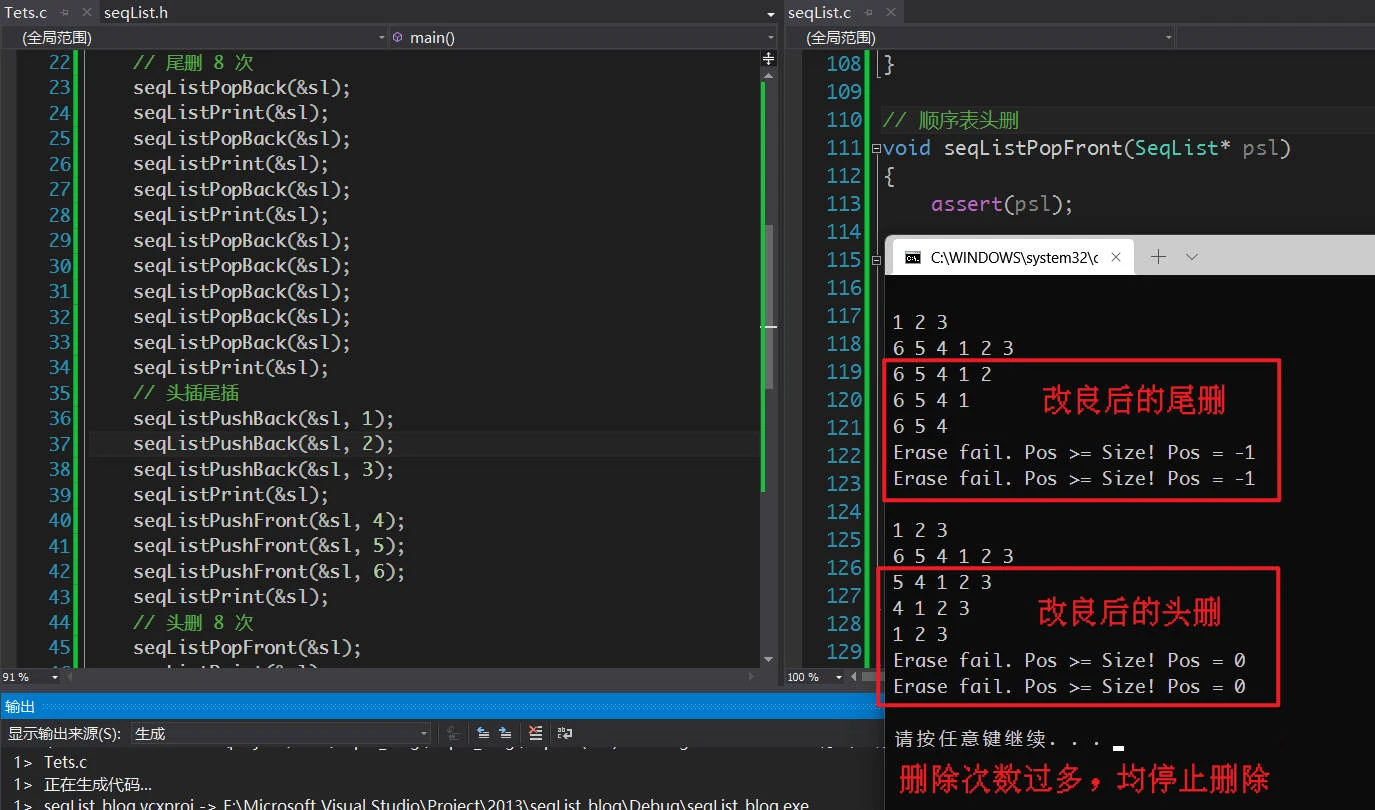Screen dimensions: 1375x810
Task: Click line 43 seqListPrint(&sl);
Action: click(231, 596)
